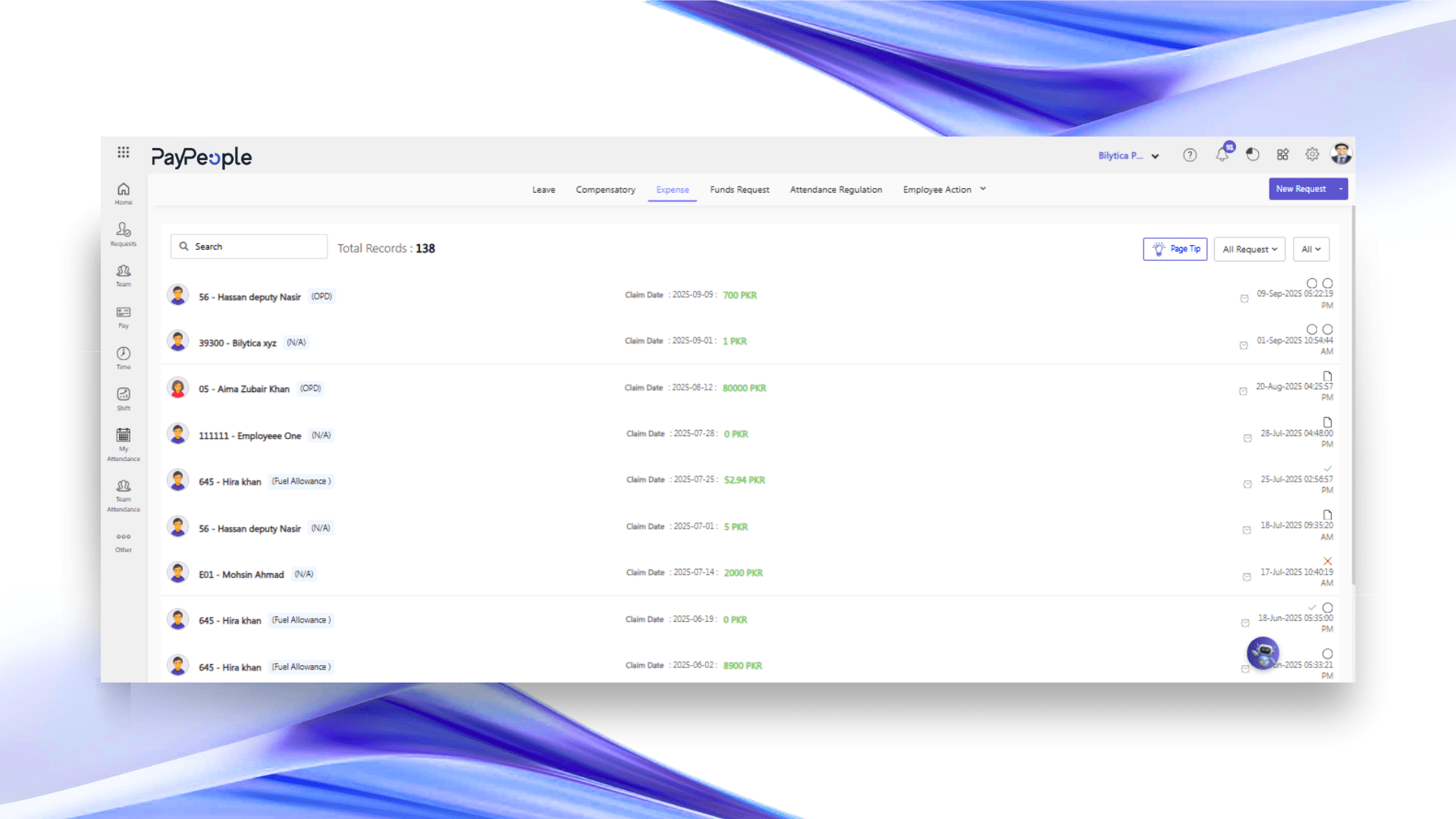Select rightmost circle on Hassan 700 PKR row
This screenshot has height=819, width=1456.
[1328, 284]
